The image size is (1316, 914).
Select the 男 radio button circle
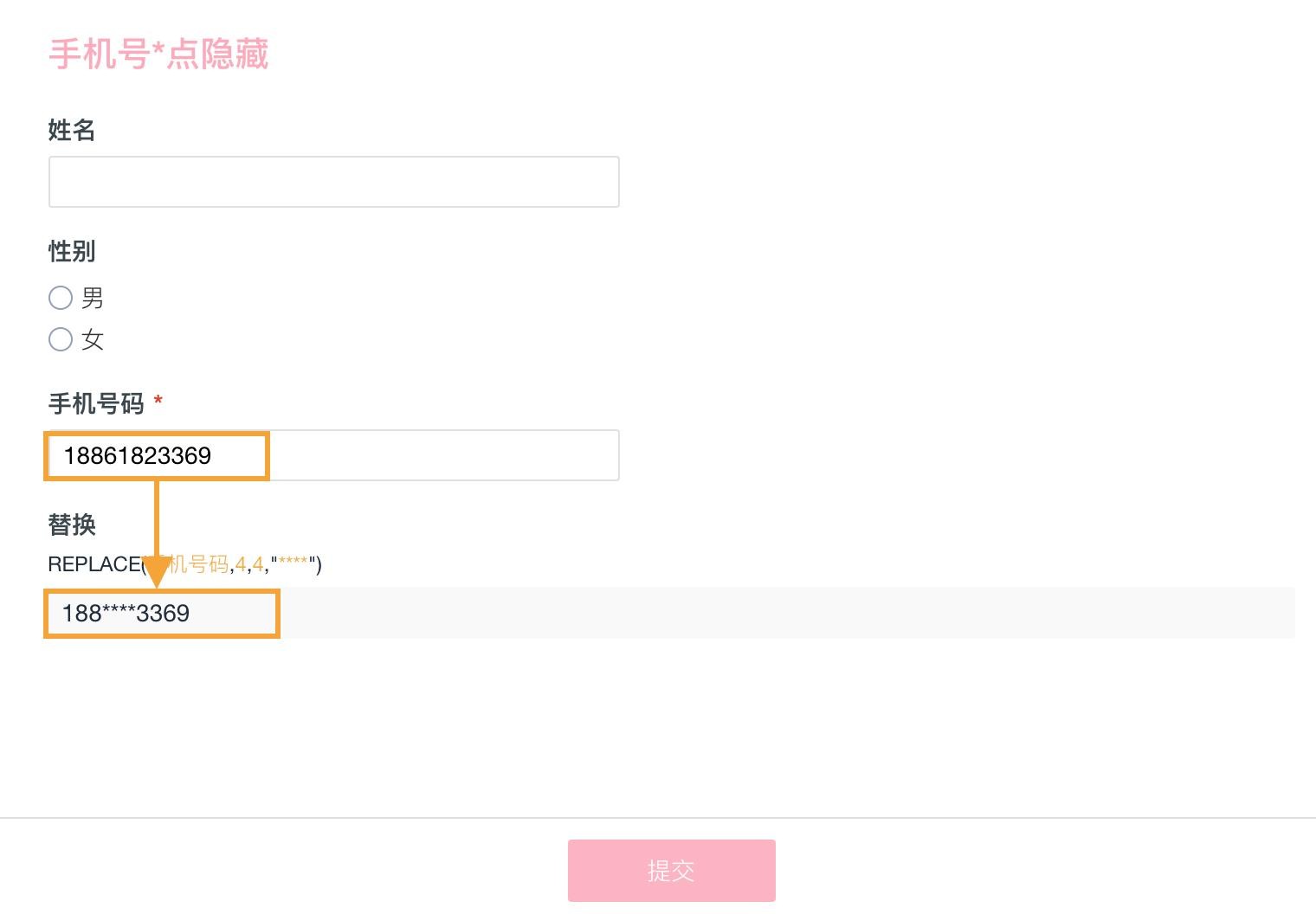tap(61, 298)
